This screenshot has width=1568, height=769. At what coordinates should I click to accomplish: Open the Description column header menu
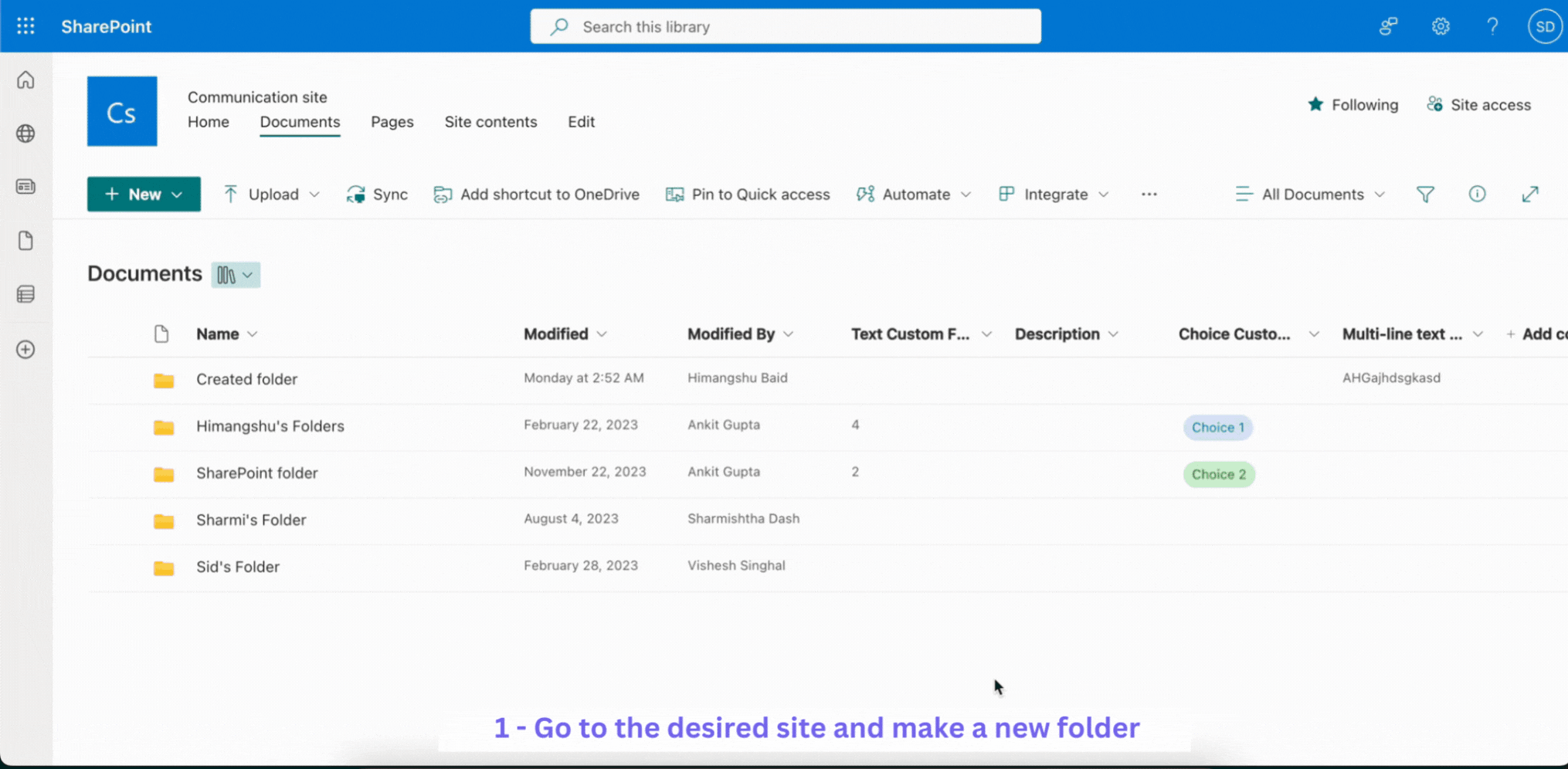coord(1066,334)
